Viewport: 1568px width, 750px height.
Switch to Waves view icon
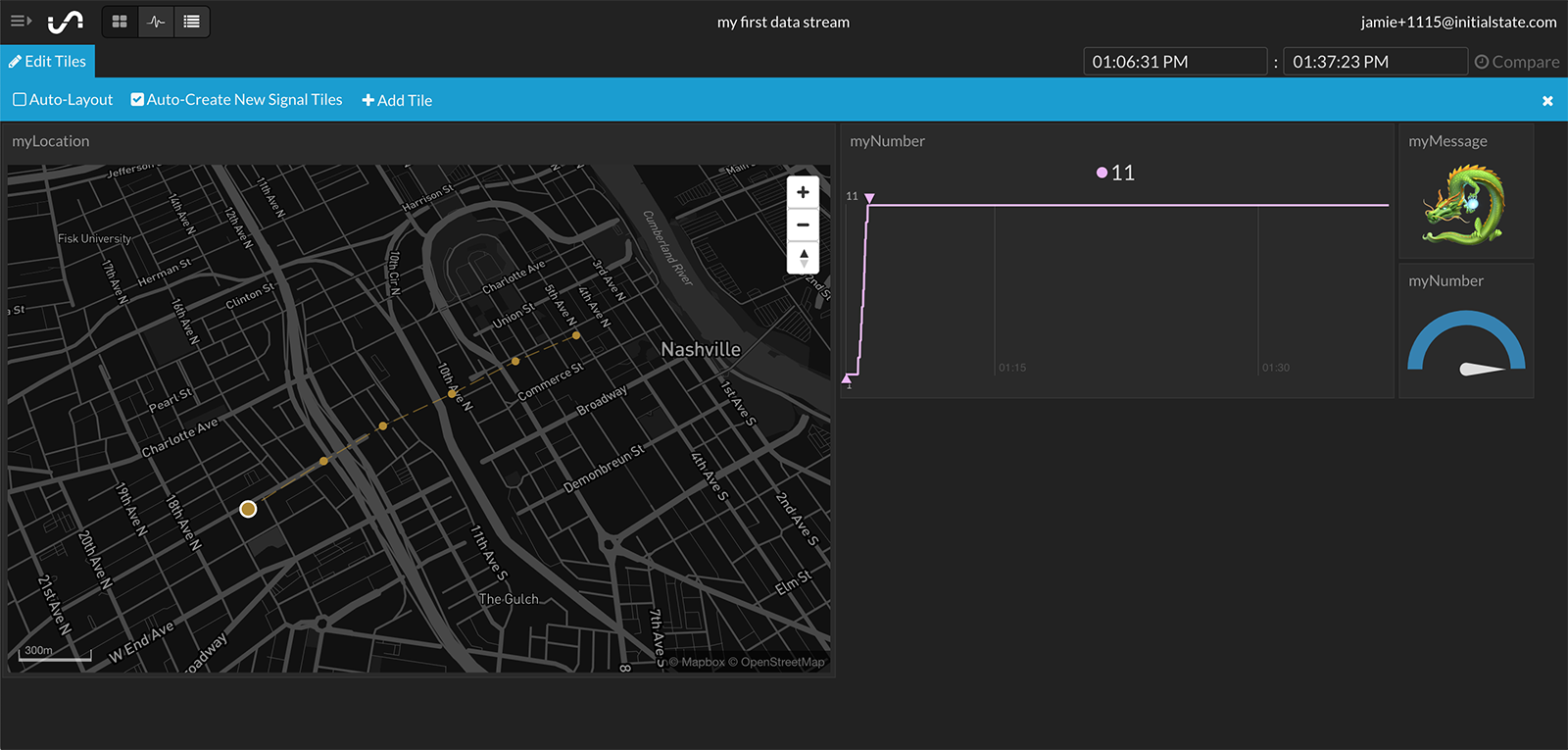click(x=156, y=22)
